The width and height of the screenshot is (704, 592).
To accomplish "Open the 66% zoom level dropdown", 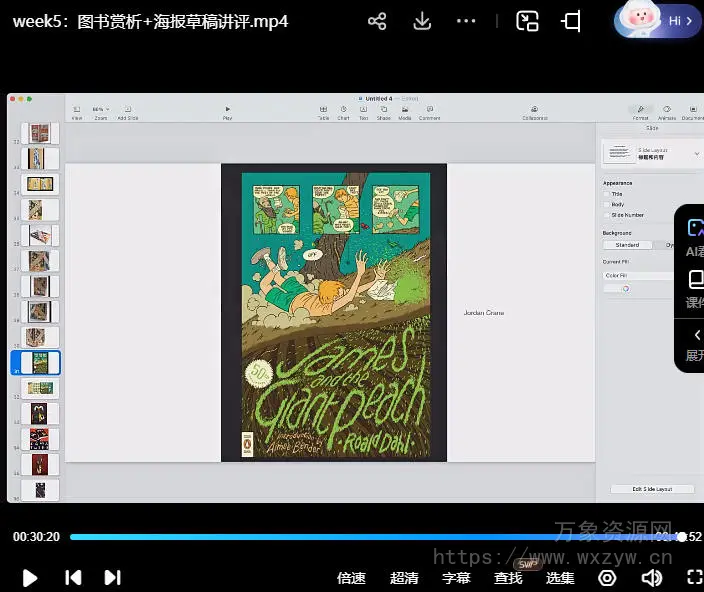I will (x=99, y=109).
